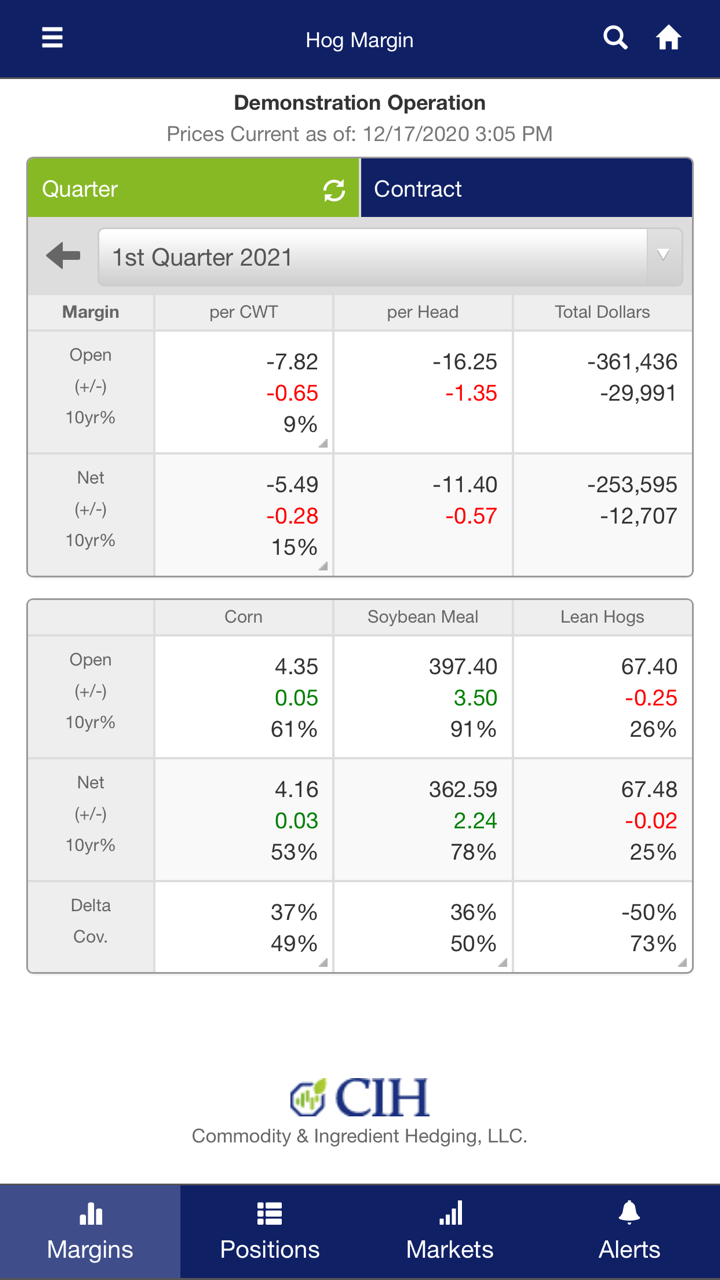
Task: Open the hamburger menu
Action: (52, 39)
